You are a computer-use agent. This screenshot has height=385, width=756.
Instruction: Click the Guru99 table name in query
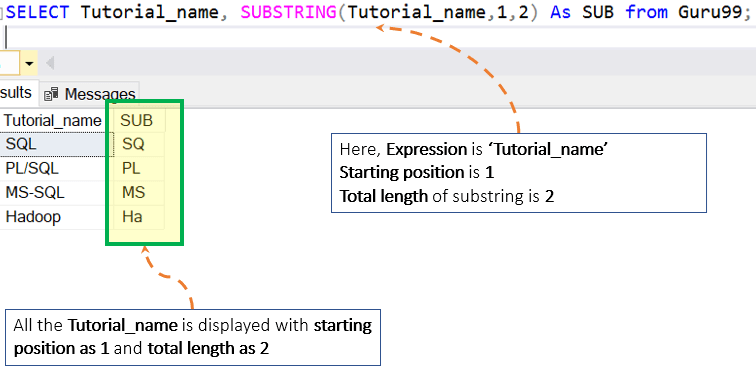(710, 12)
